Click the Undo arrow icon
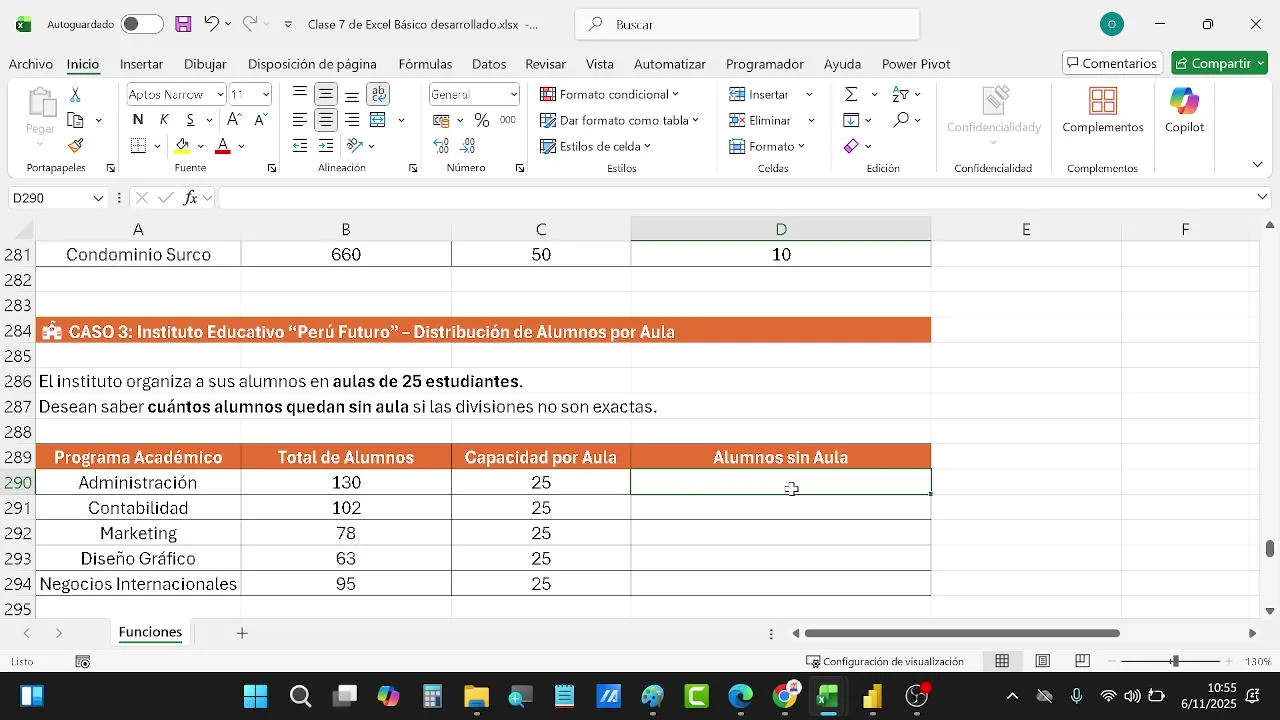Screen dimensions: 1280x720 (x=211, y=24)
